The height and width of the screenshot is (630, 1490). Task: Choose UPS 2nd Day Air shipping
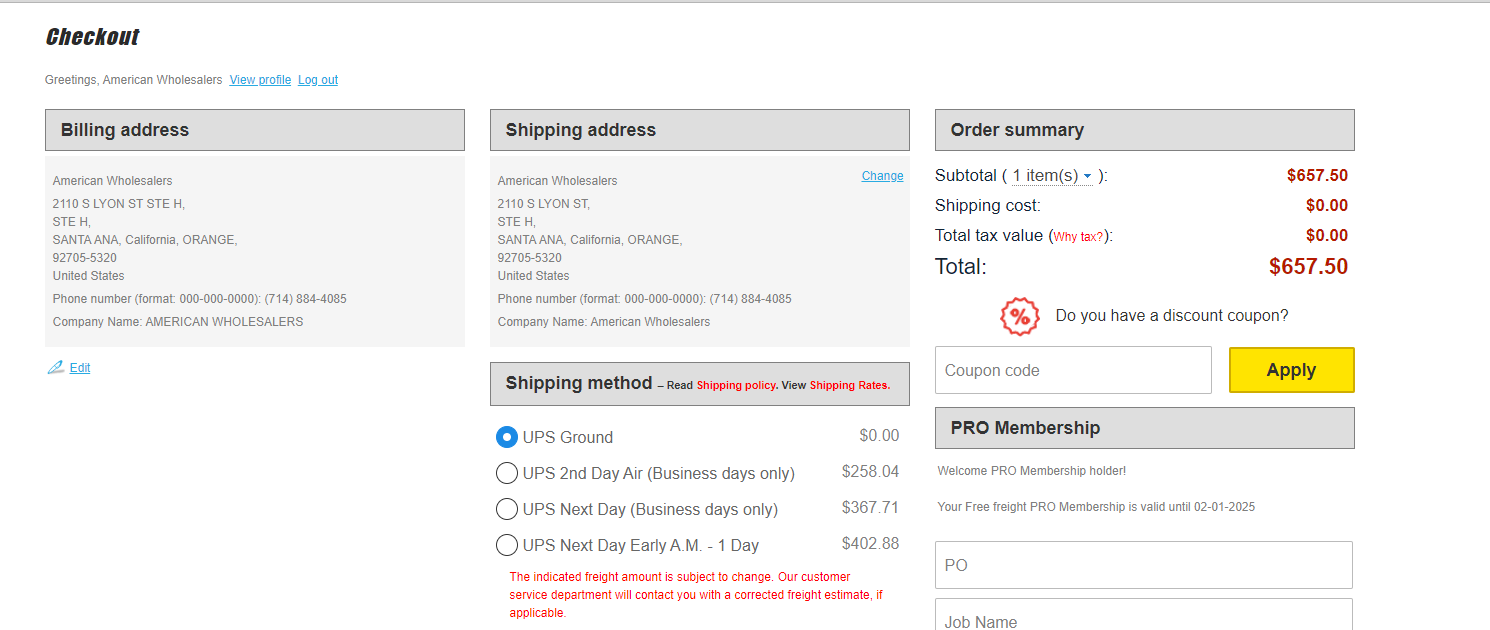[507, 473]
